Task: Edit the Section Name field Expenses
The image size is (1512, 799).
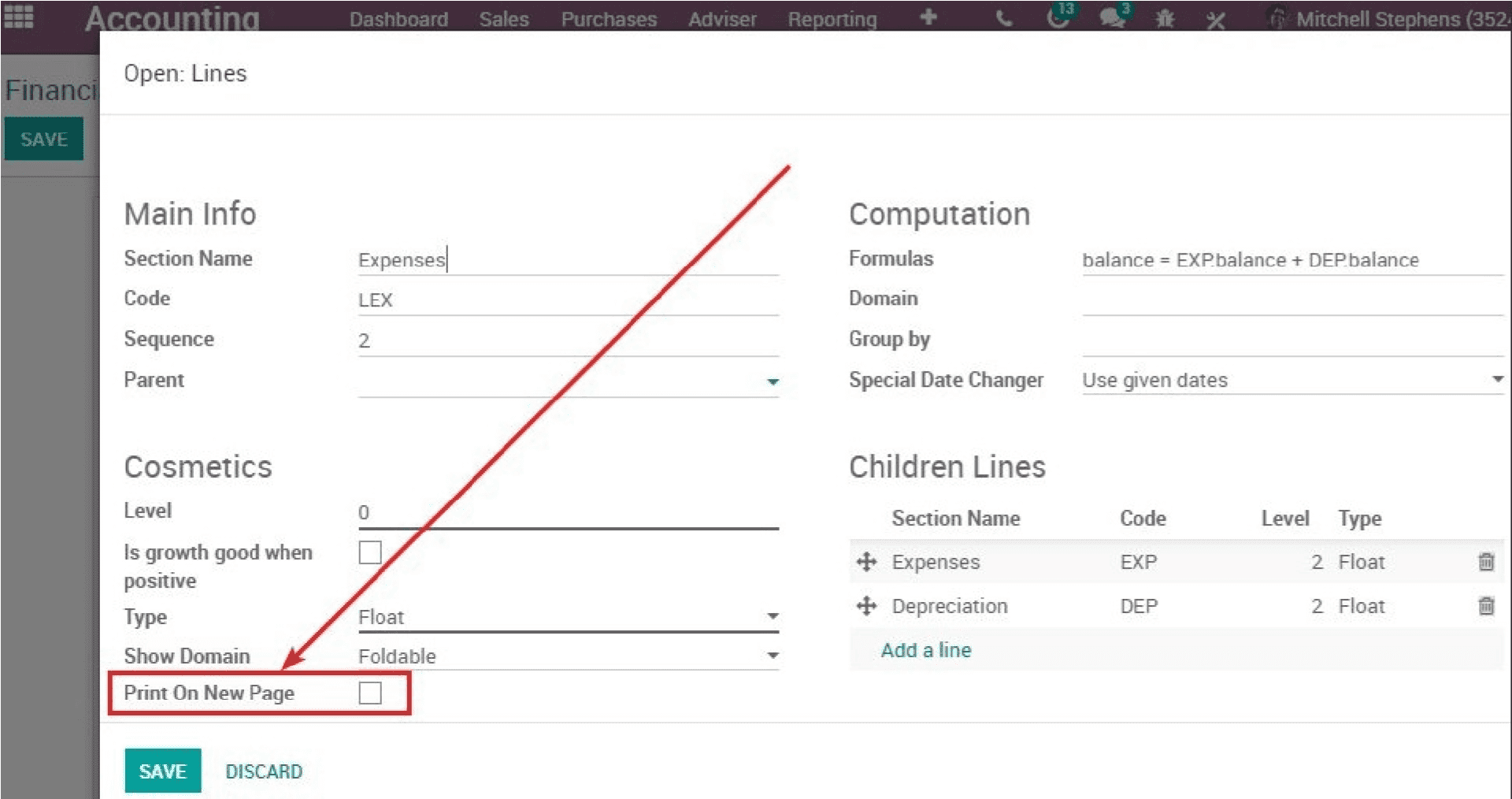Action: point(569,260)
